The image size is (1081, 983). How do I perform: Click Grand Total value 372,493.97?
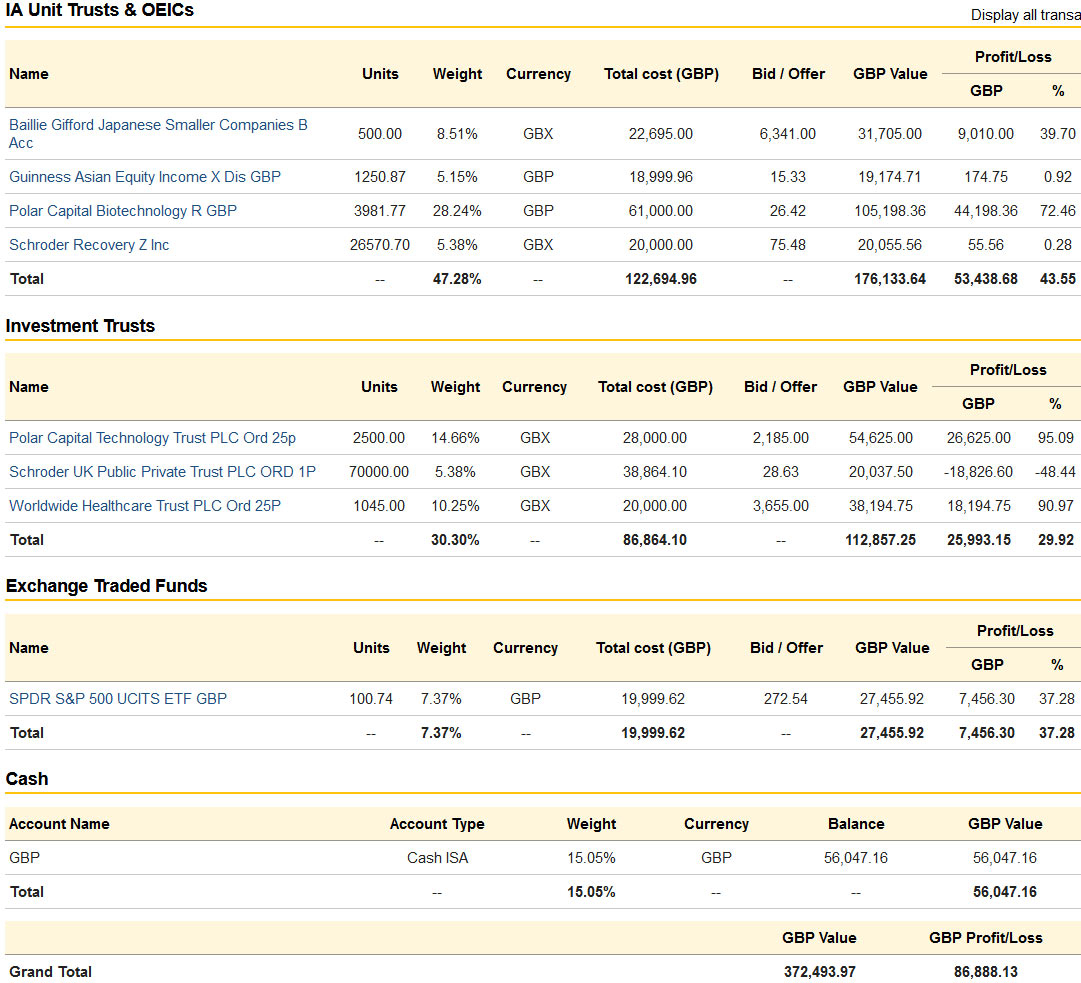820,972
